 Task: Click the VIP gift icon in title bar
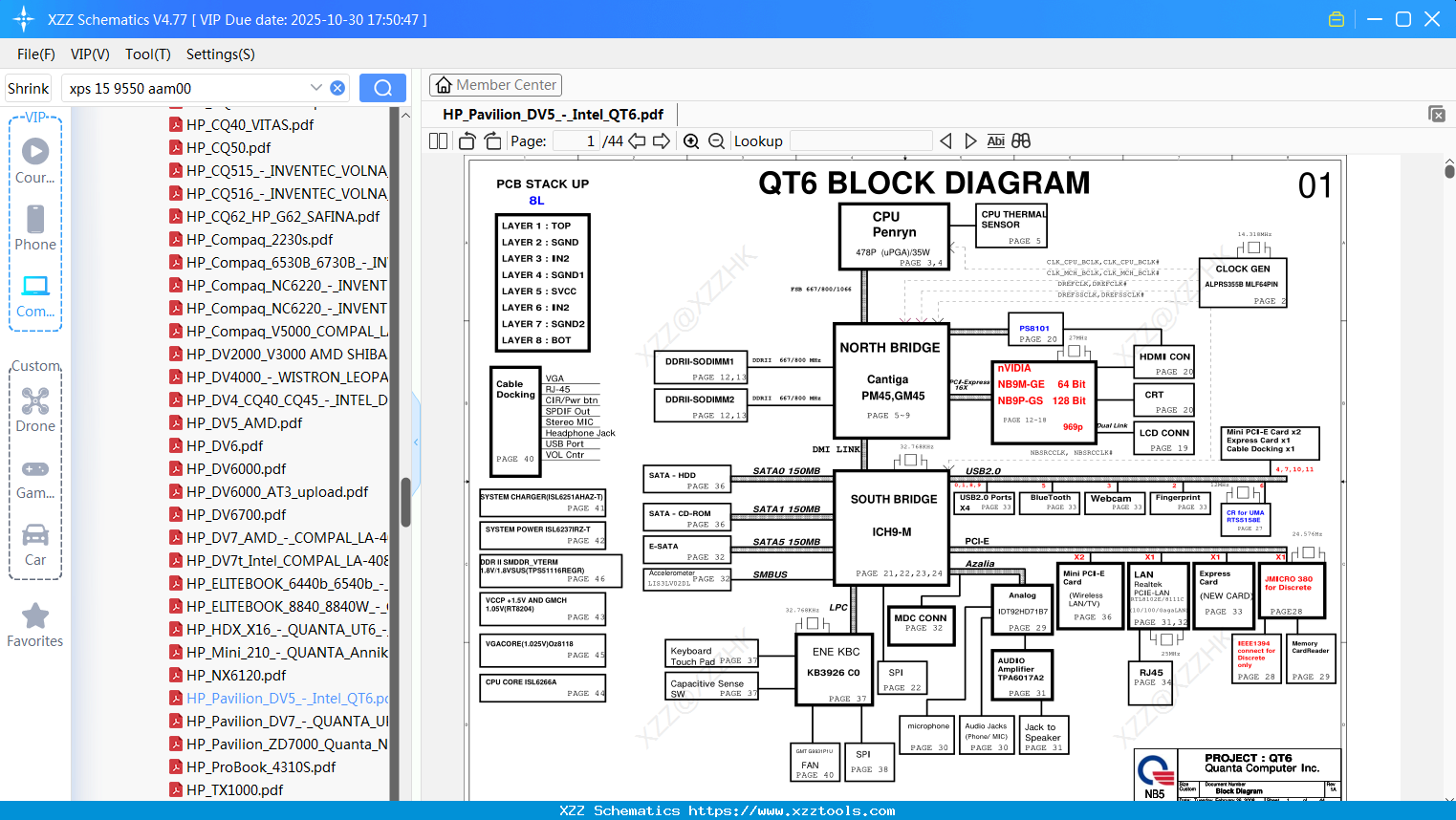coord(1336,19)
